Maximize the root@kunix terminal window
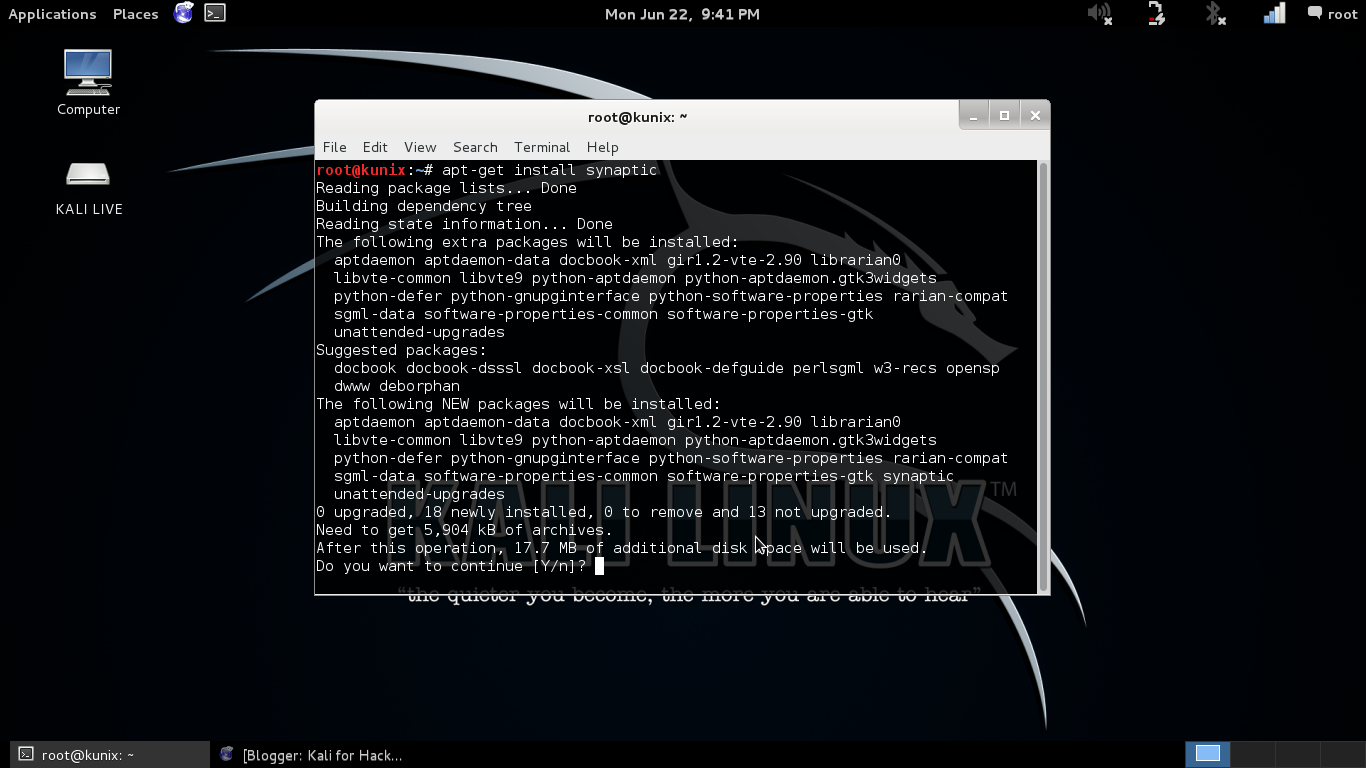 (x=1004, y=116)
